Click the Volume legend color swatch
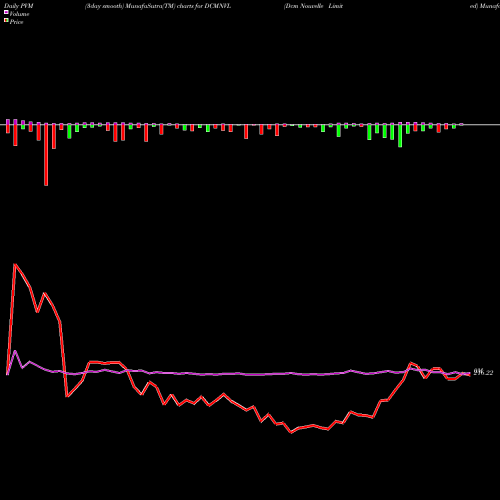 (x=6, y=12)
